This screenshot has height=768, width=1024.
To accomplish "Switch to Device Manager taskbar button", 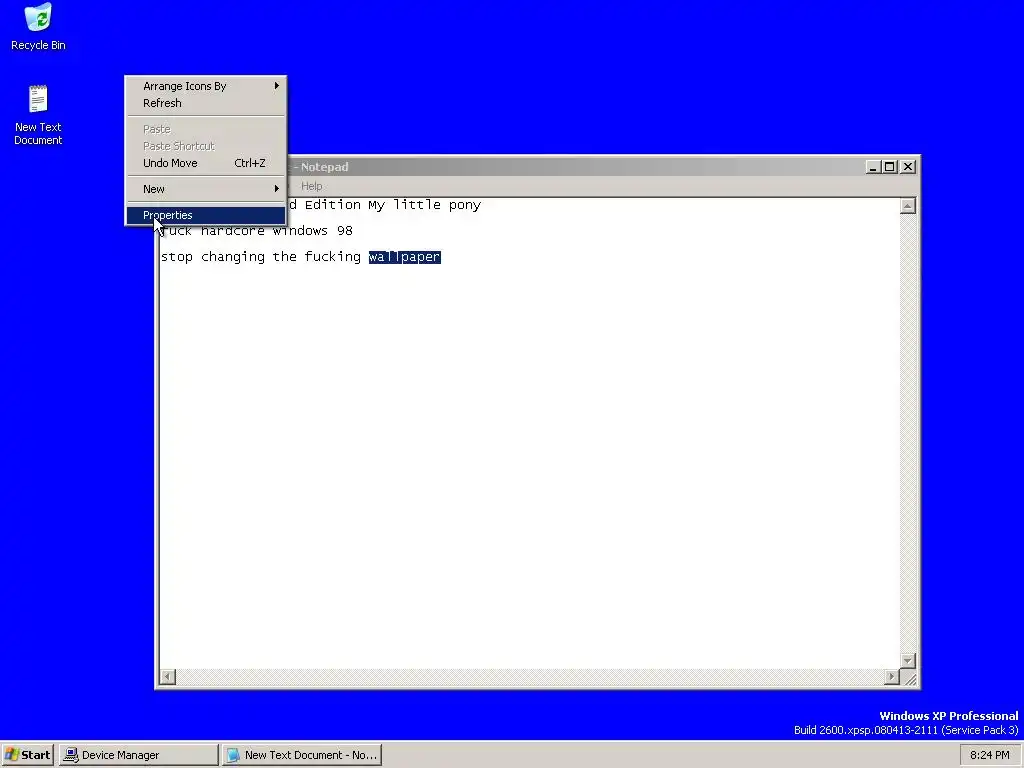I will 138,755.
